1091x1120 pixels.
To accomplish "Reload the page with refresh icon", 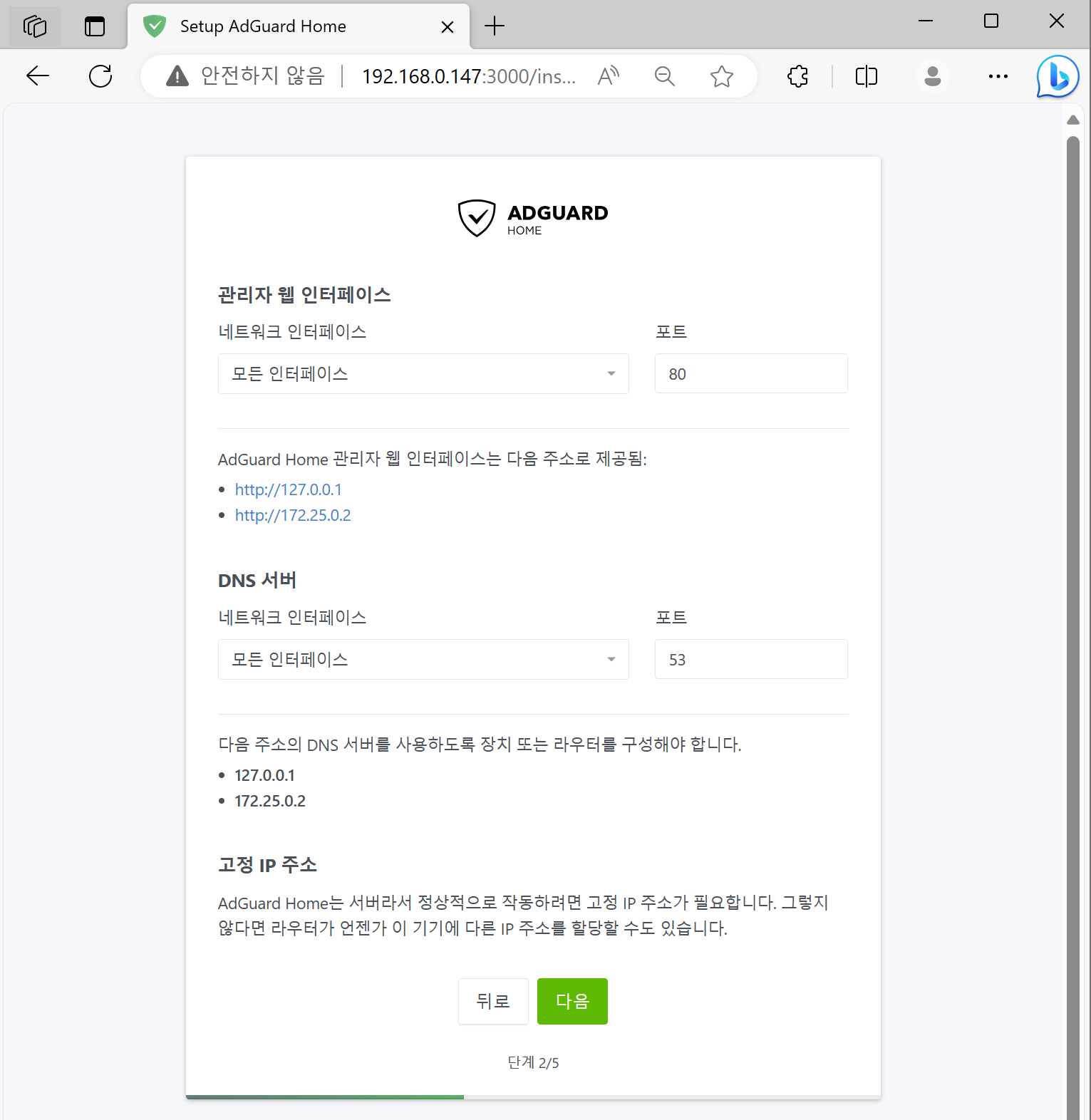I will [100, 76].
